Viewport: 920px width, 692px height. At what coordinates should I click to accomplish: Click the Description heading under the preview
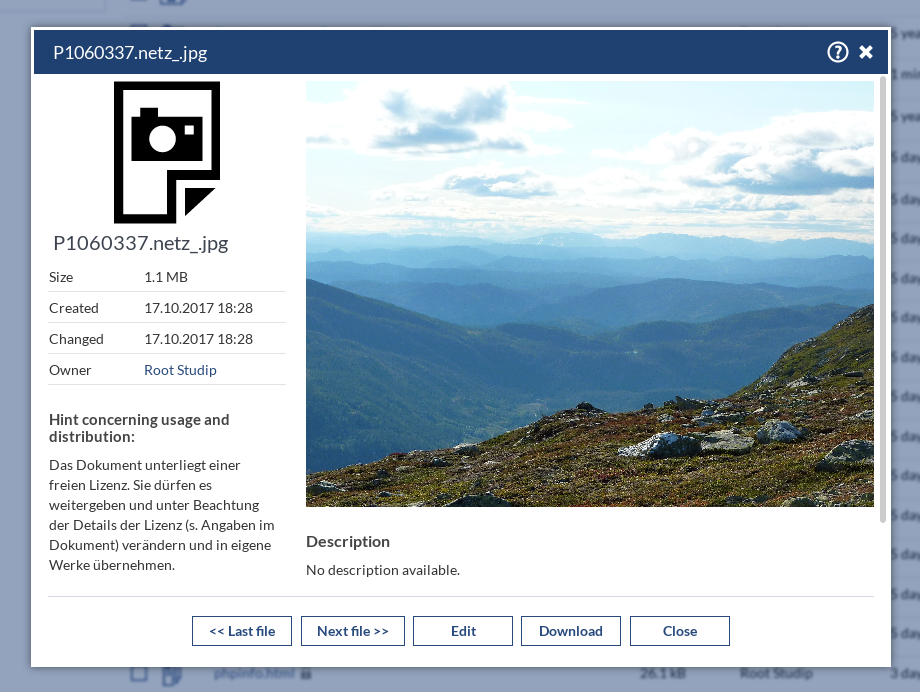tap(348, 541)
